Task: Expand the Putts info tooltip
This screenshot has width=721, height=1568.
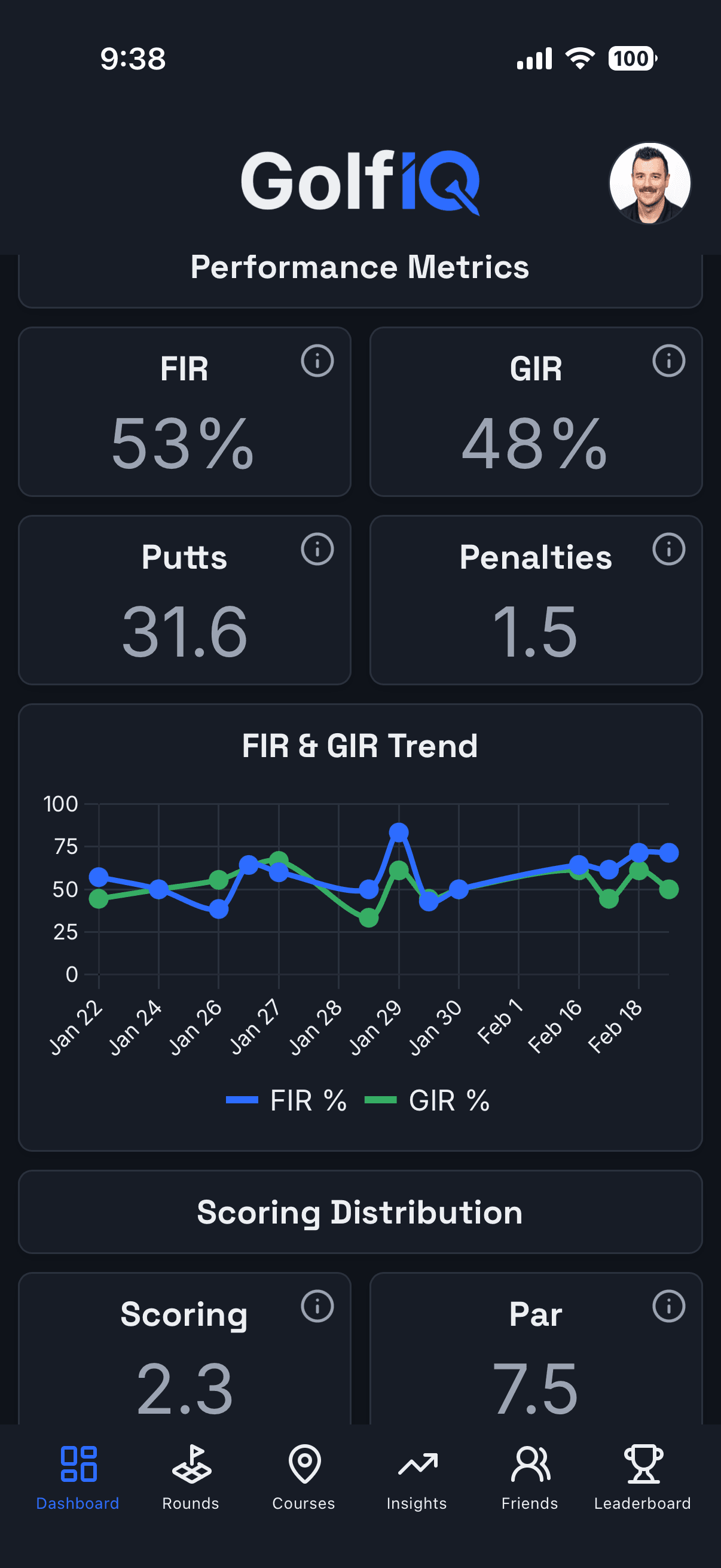Action: (319, 549)
